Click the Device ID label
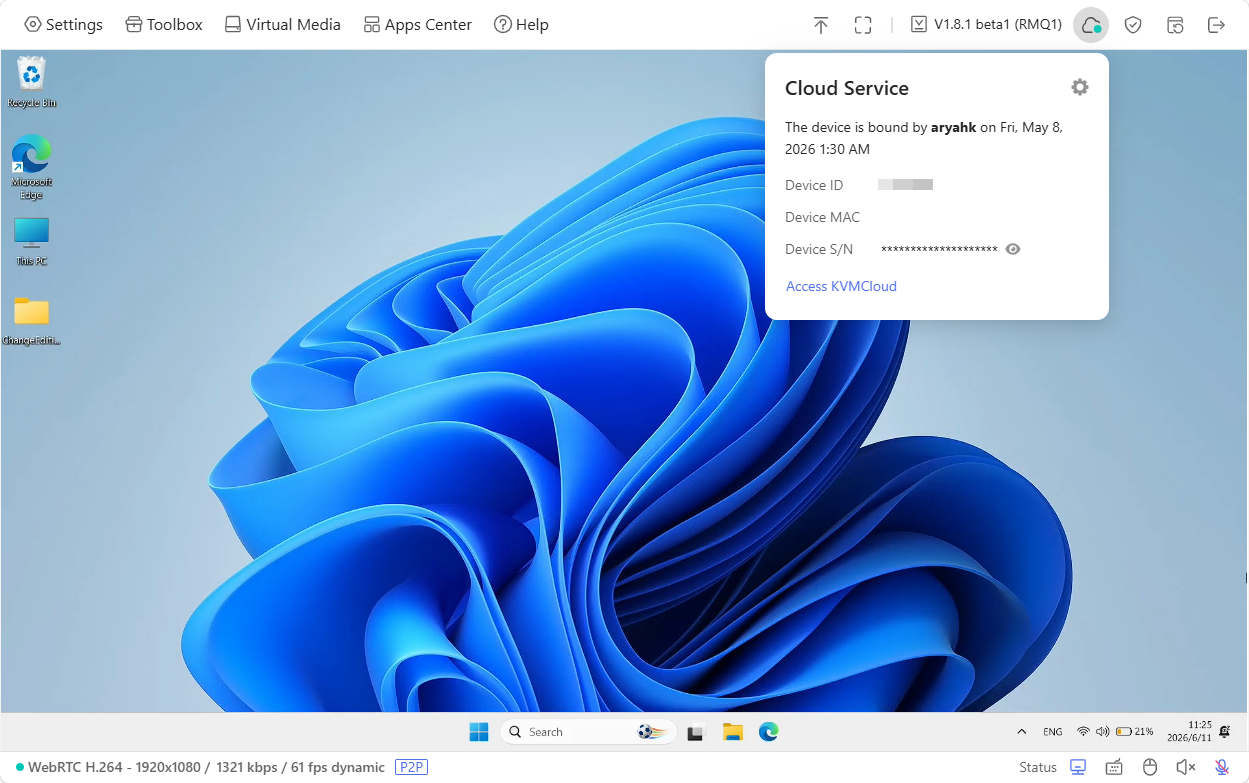 tap(814, 185)
